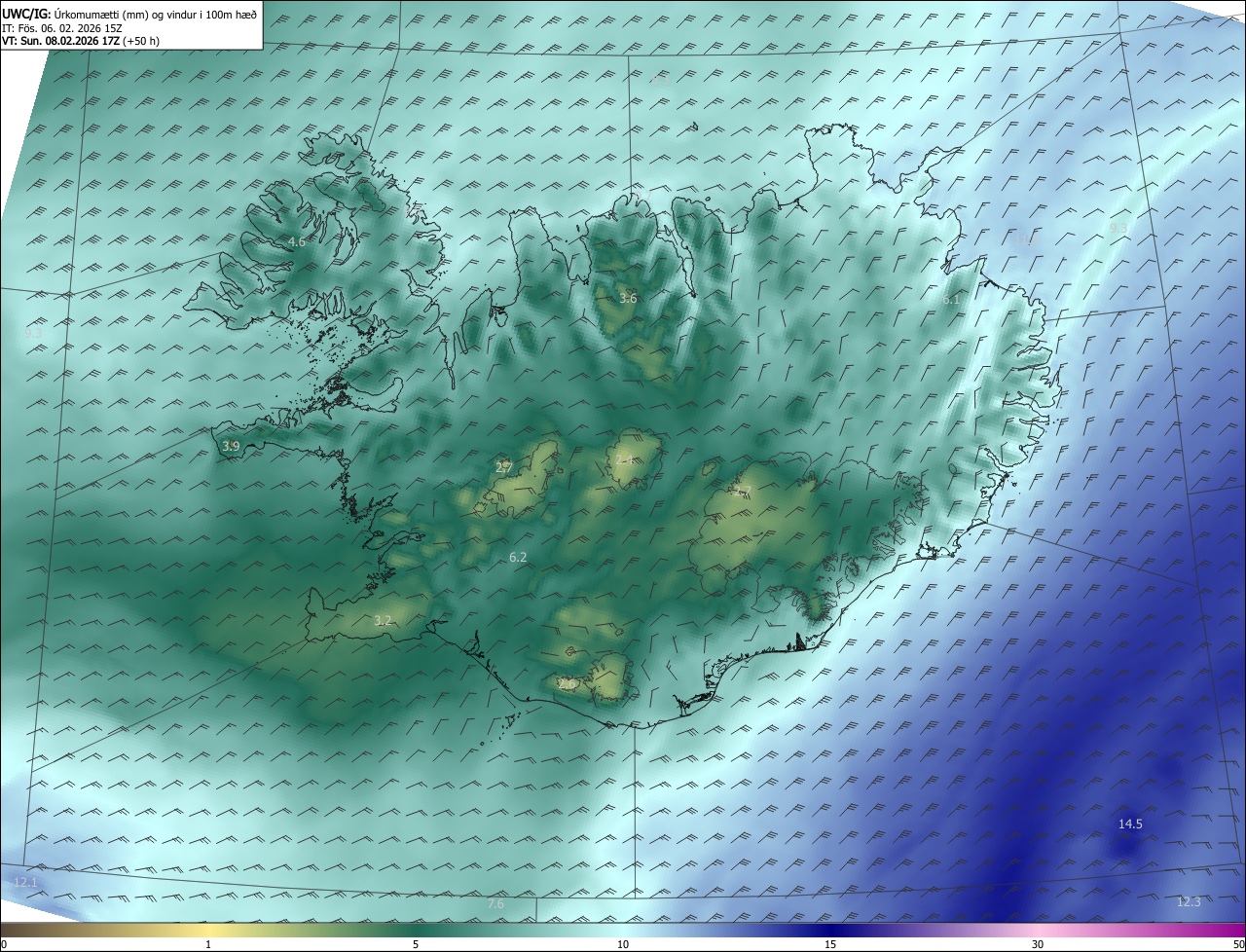This screenshot has height=952, width=1246.
Task: Click the 12.1 value label
Action: tap(24, 882)
